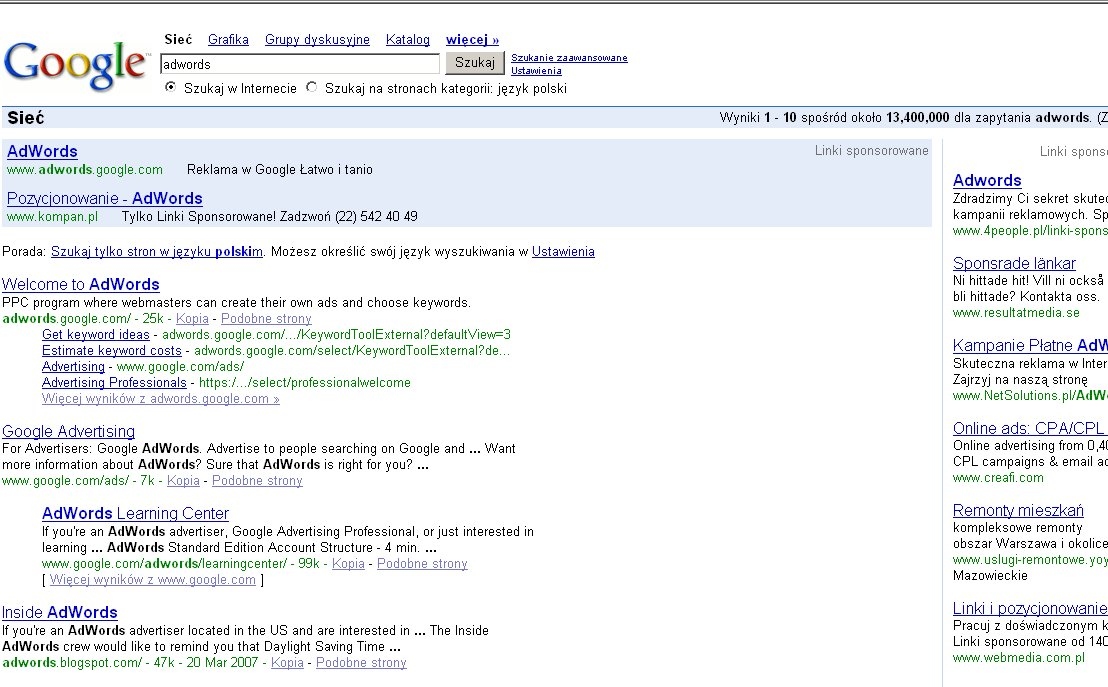Image resolution: width=1108 pixels, height=687 pixels.
Task: Click the www.adwords.google.com green URL text
Action: (x=85, y=170)
